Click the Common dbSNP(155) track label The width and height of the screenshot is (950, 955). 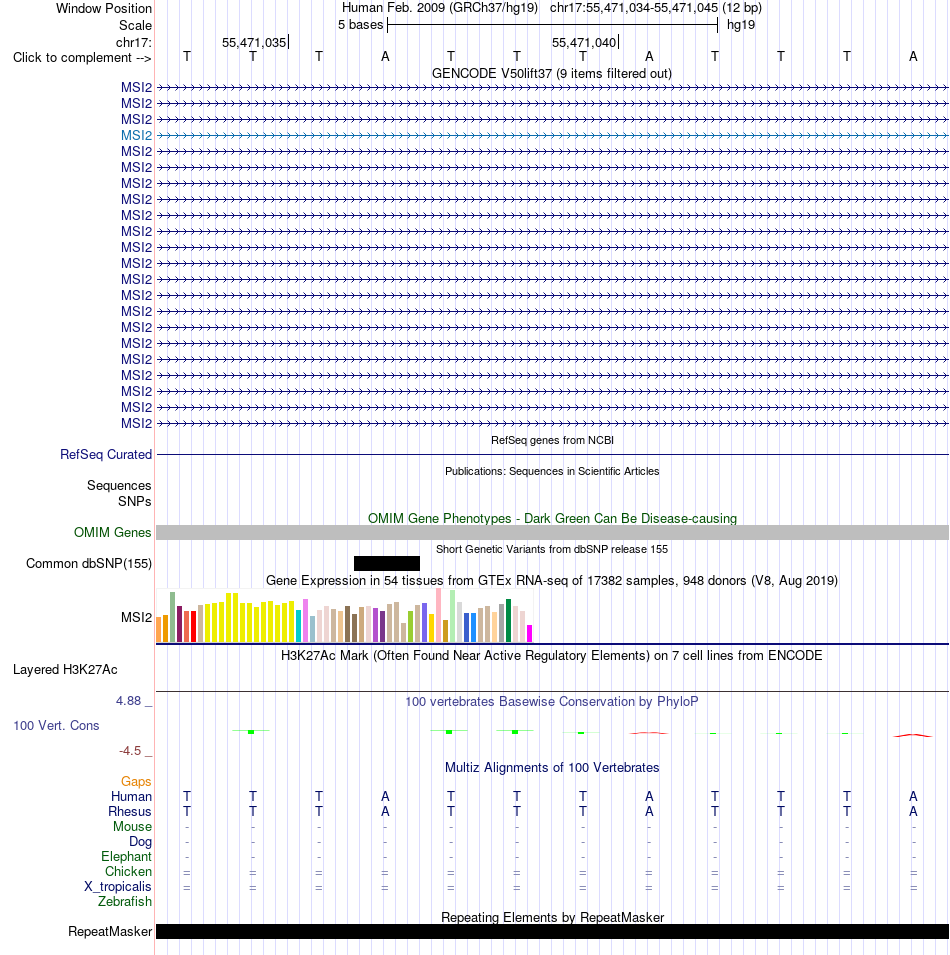pos(89,563)
